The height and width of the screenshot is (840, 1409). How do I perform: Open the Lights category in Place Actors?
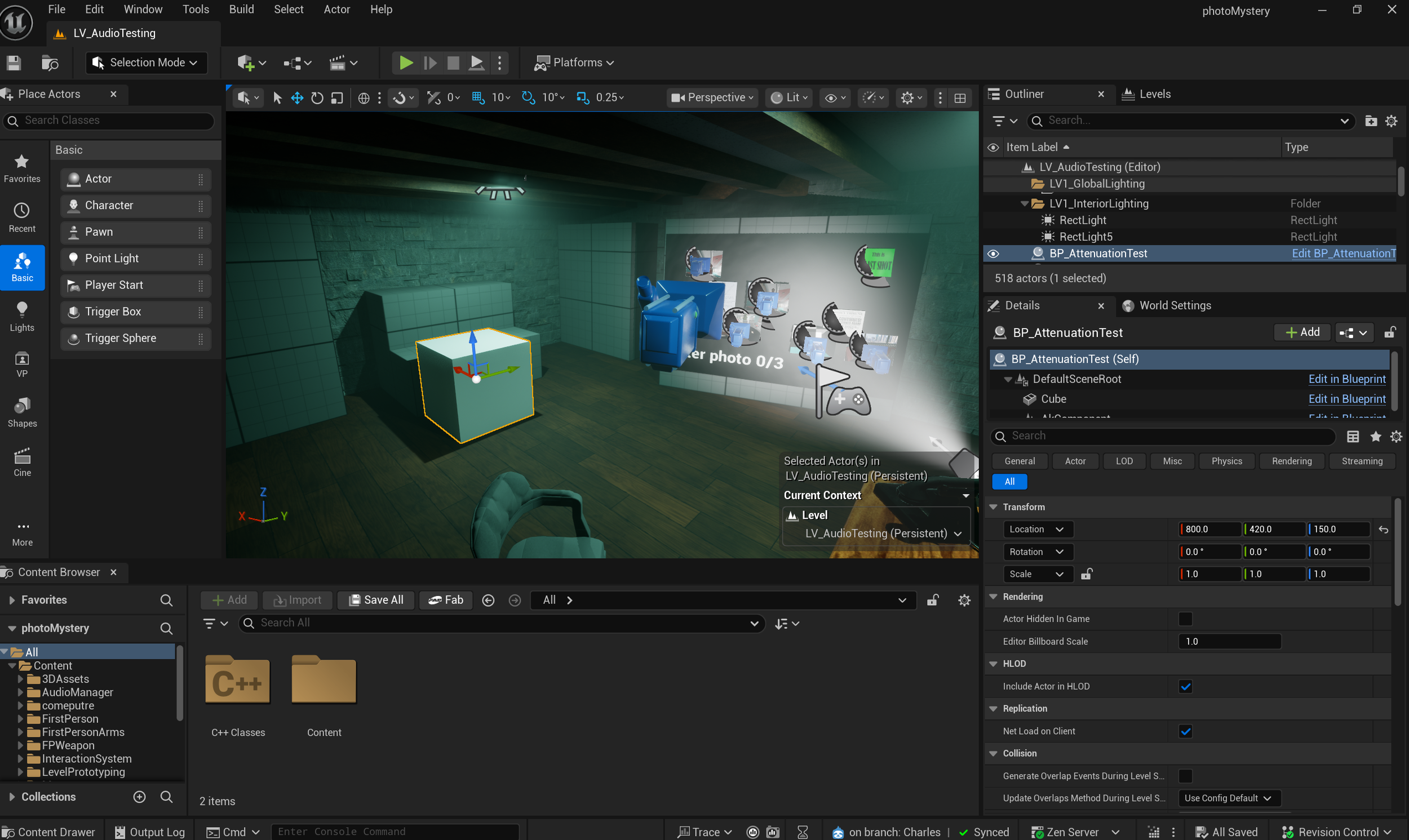[22, 316]
